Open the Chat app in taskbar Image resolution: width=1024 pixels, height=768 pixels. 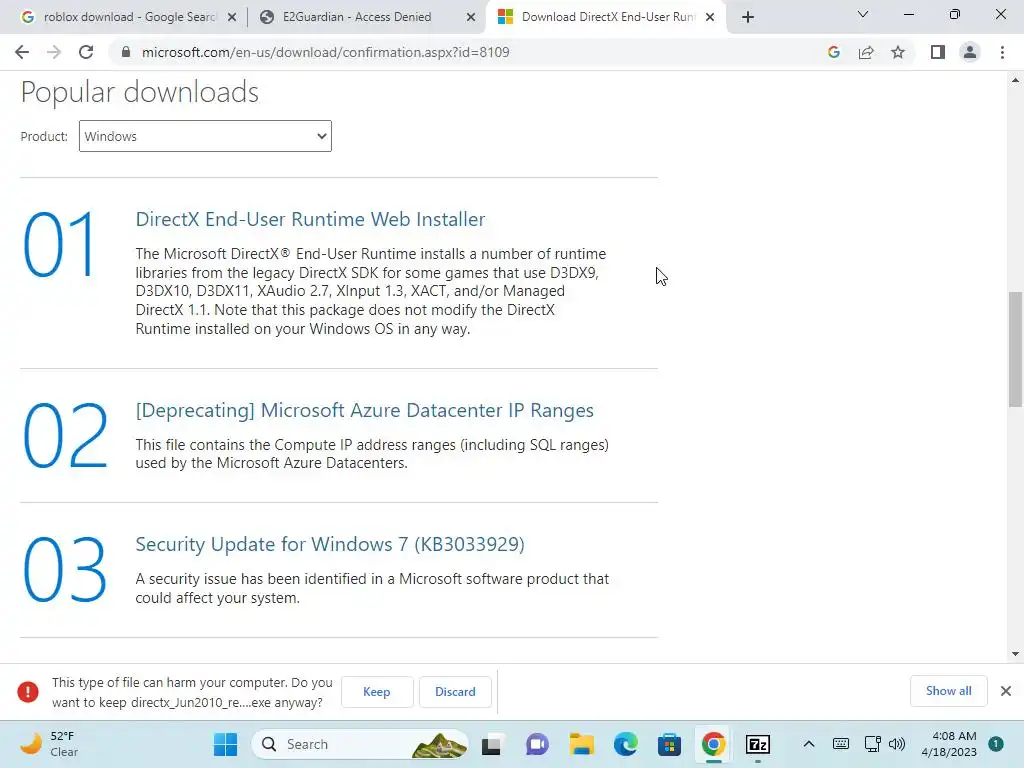tap(537, 744)
